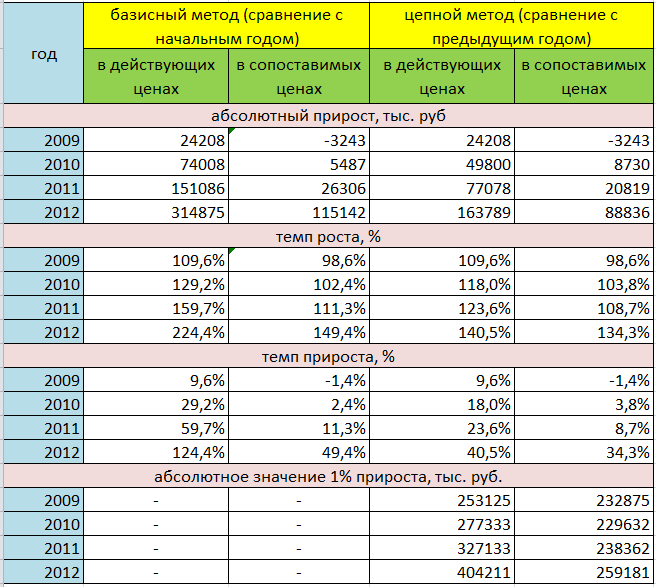Pick the cell showing 124,4%
The width and height of the screenshot is (656, 587).
coord(156,452)
